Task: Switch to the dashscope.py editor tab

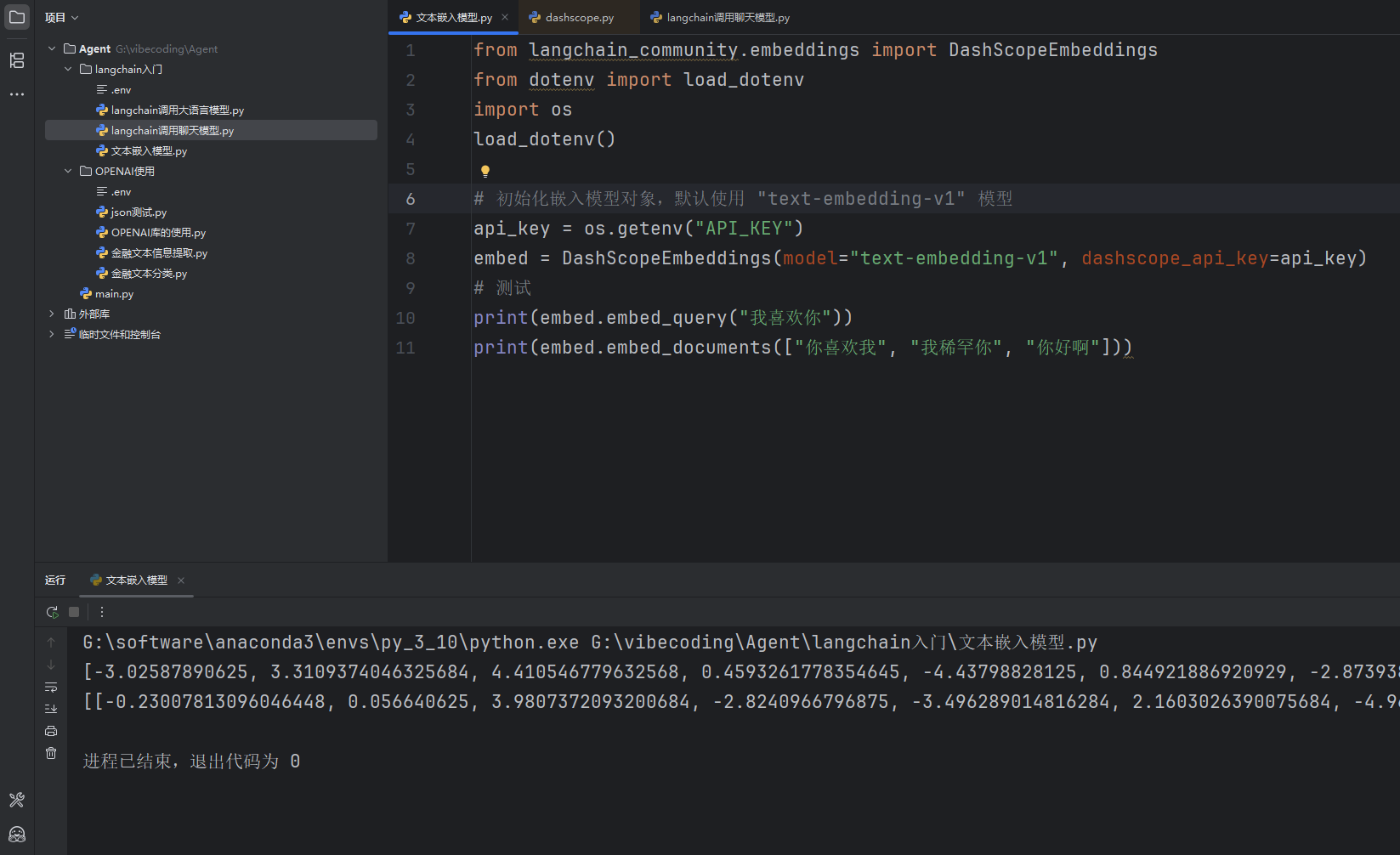Action: pyautogui.click(x=579, y=17)
